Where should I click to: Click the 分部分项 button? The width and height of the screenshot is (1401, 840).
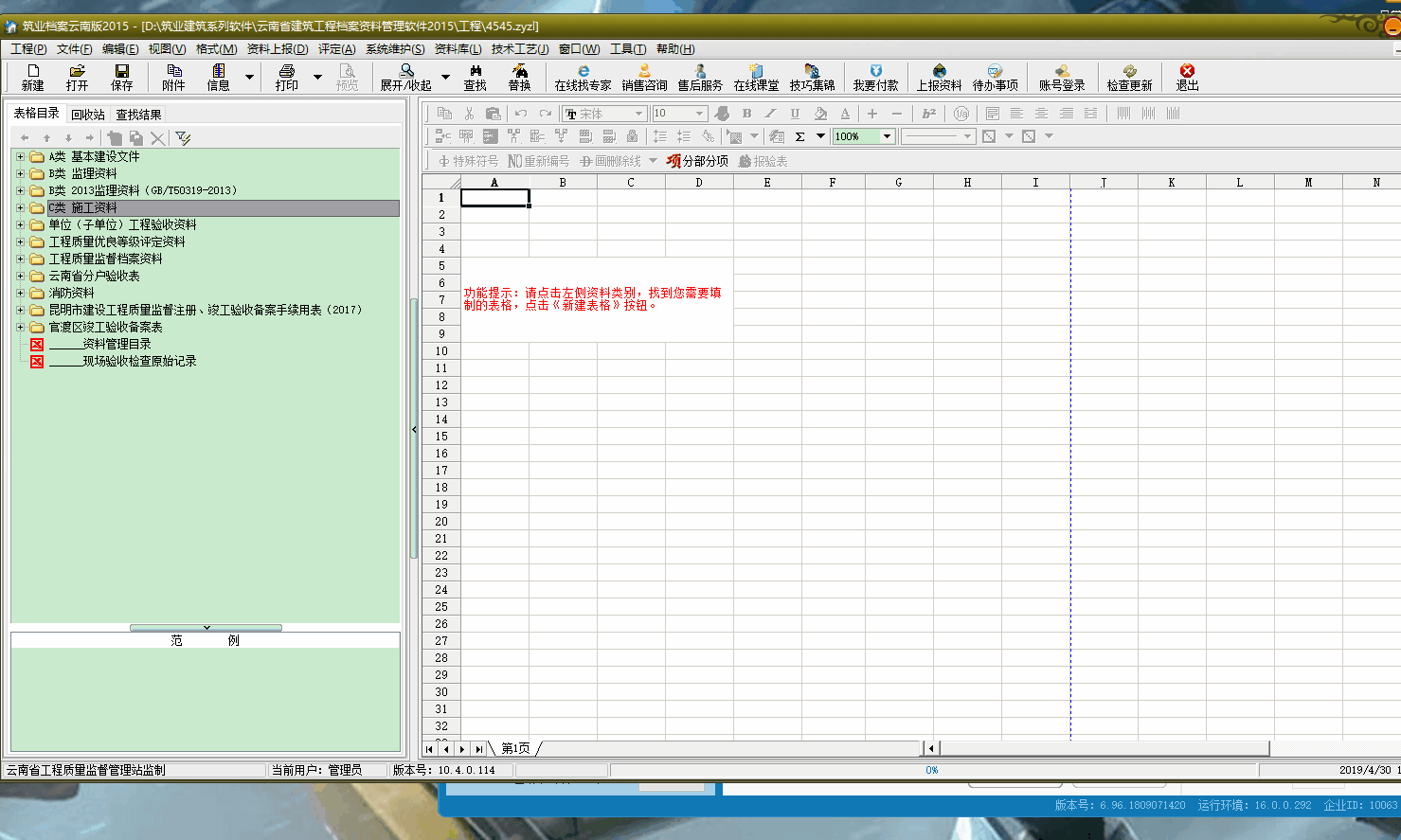tap(697, 161)
